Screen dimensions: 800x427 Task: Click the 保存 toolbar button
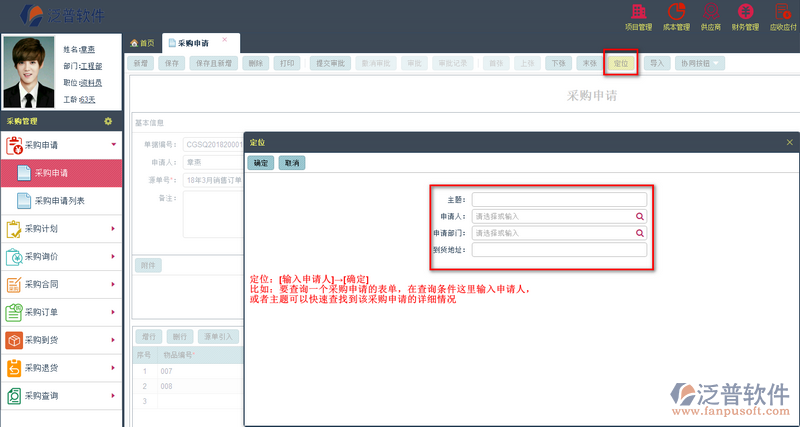point(171,63)
